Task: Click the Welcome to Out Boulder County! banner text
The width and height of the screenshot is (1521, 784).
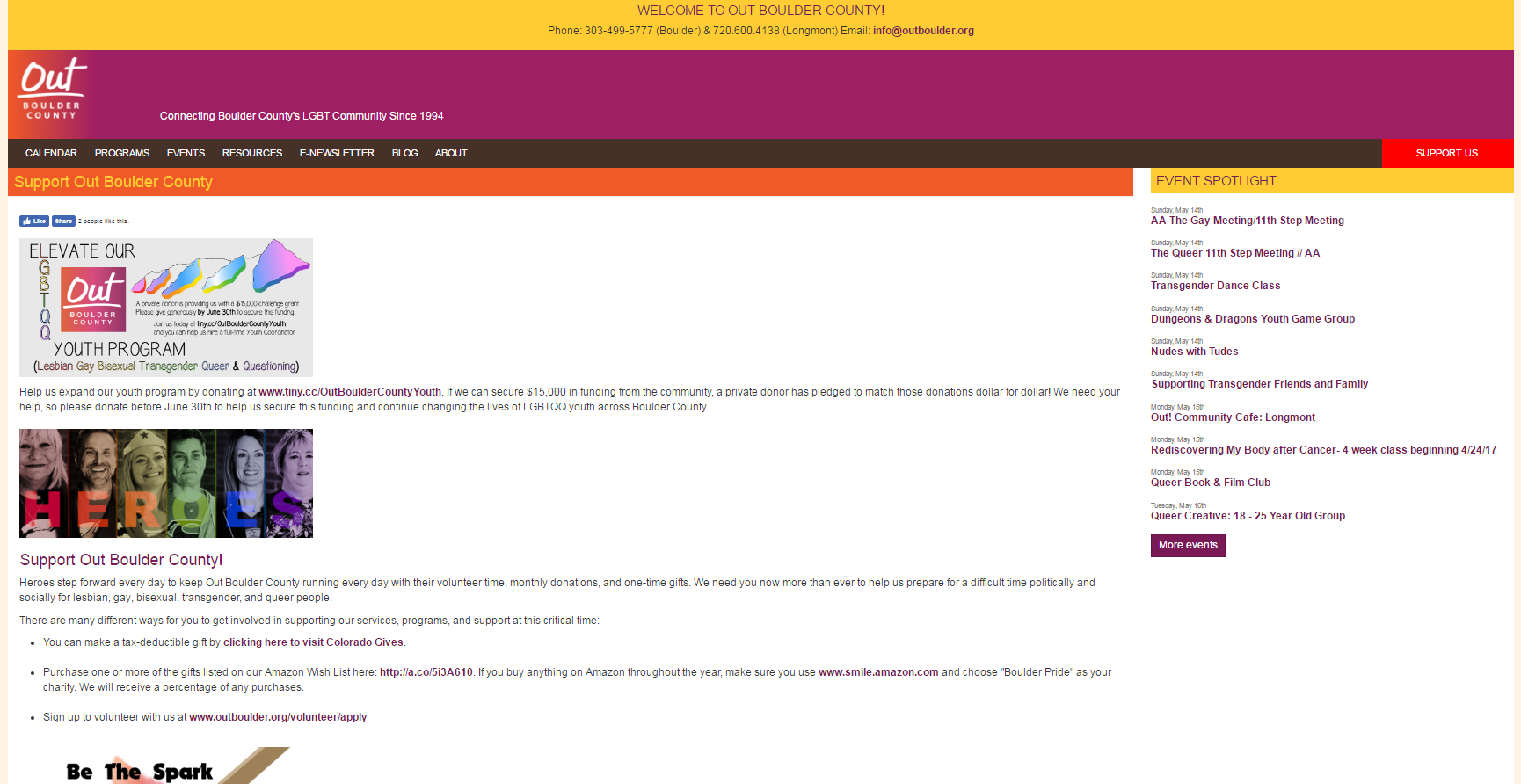Action: pyautogui.click(x=760, y=11)
